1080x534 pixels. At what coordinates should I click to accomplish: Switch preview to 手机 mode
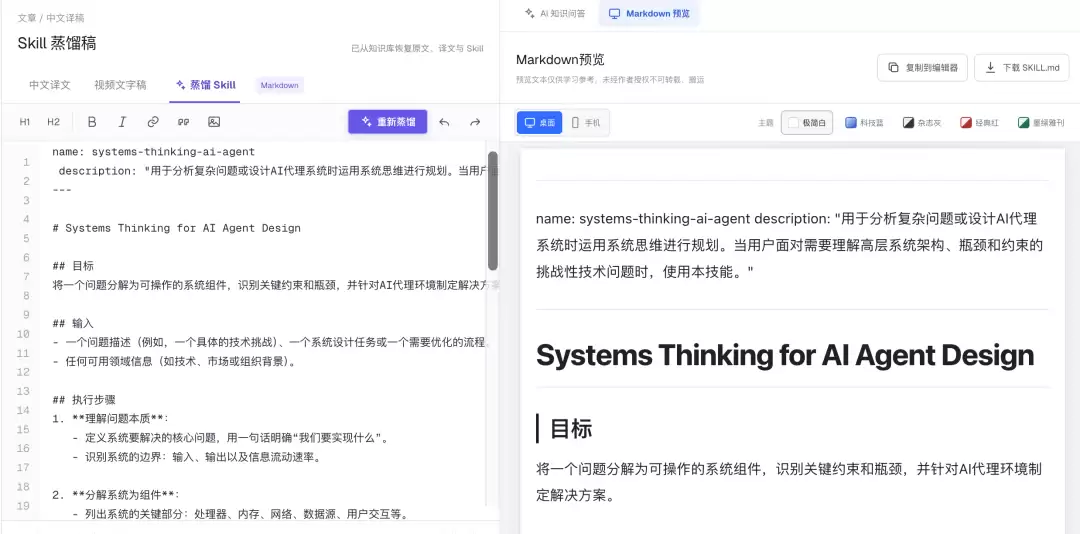click(585, 123)
